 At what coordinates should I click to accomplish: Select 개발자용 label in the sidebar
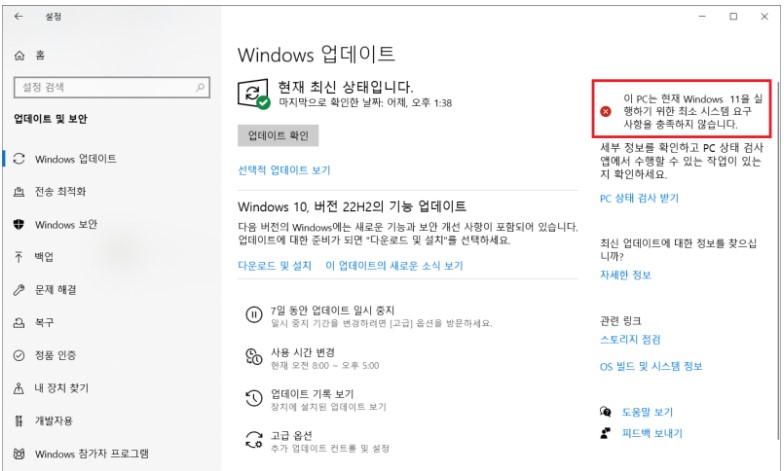(x=54, y=421)
